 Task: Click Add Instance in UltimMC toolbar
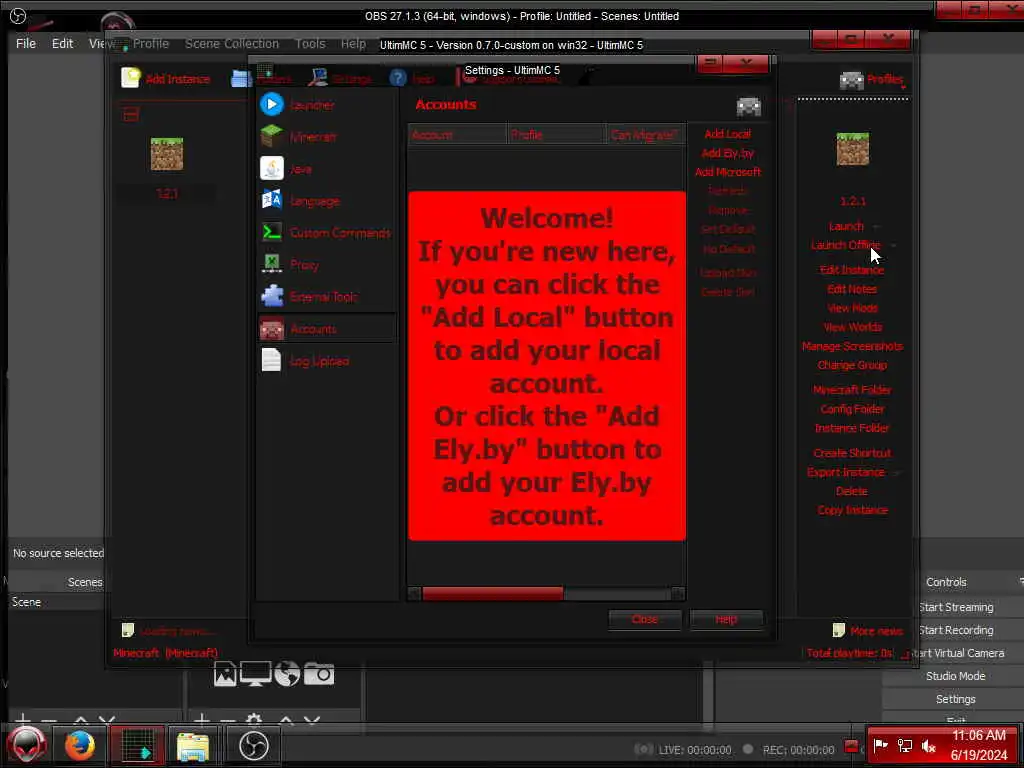point(166,78)
